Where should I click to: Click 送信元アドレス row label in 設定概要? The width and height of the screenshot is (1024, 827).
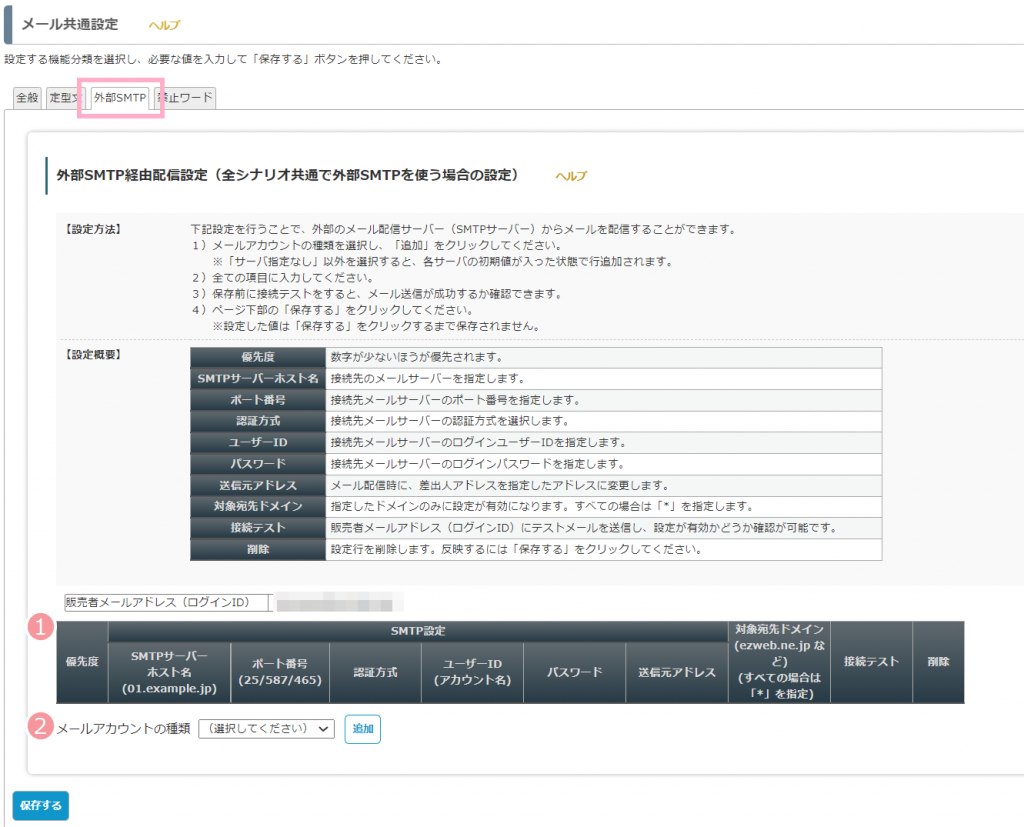pos(258,485)
